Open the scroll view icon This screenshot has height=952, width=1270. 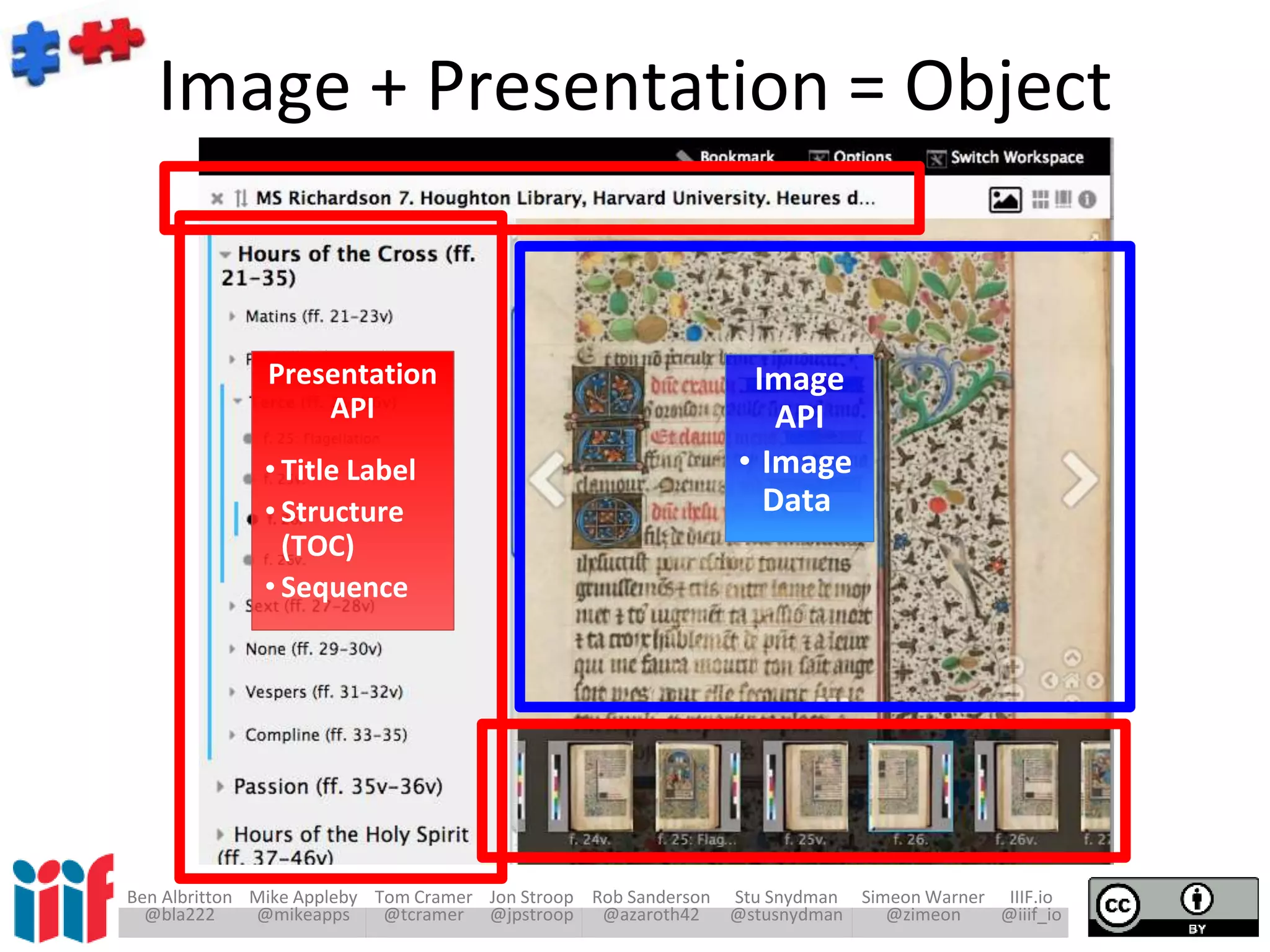[x=1063, y=199]
